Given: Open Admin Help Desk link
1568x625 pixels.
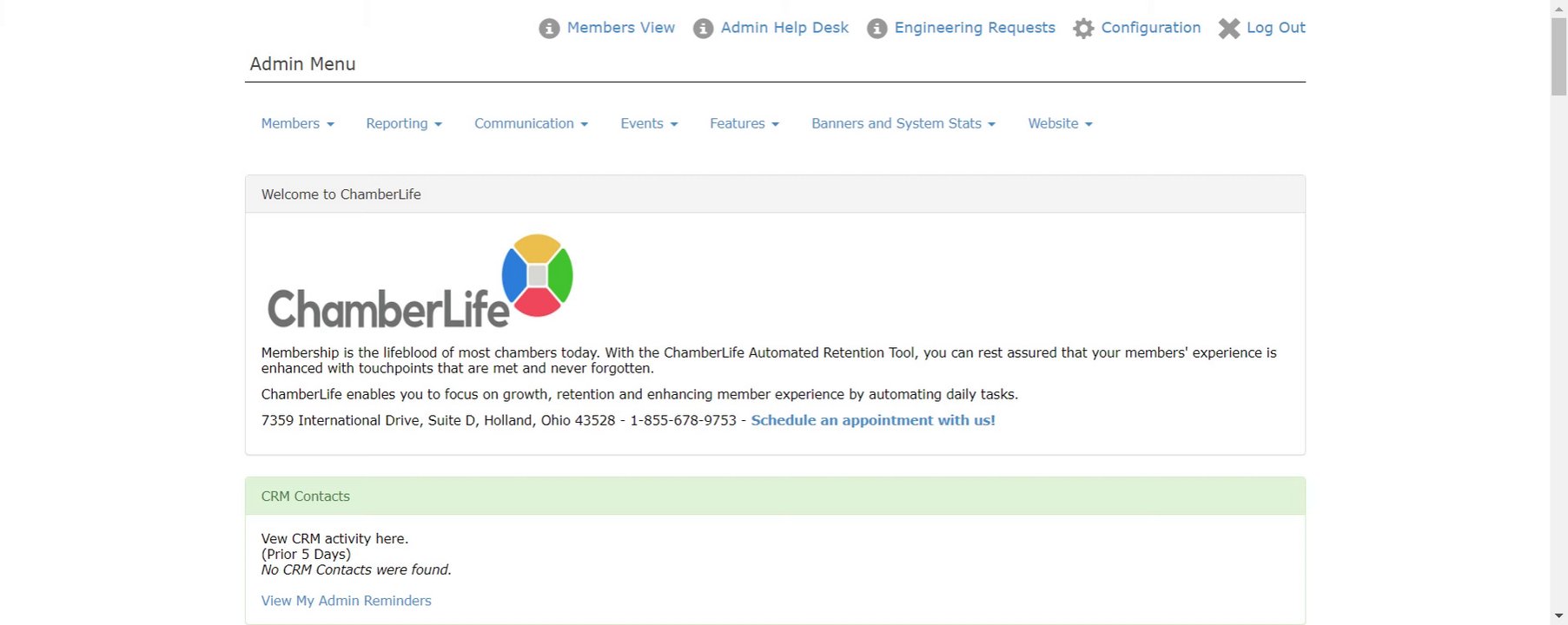Looking at the screenshot, I should [784, 28].
